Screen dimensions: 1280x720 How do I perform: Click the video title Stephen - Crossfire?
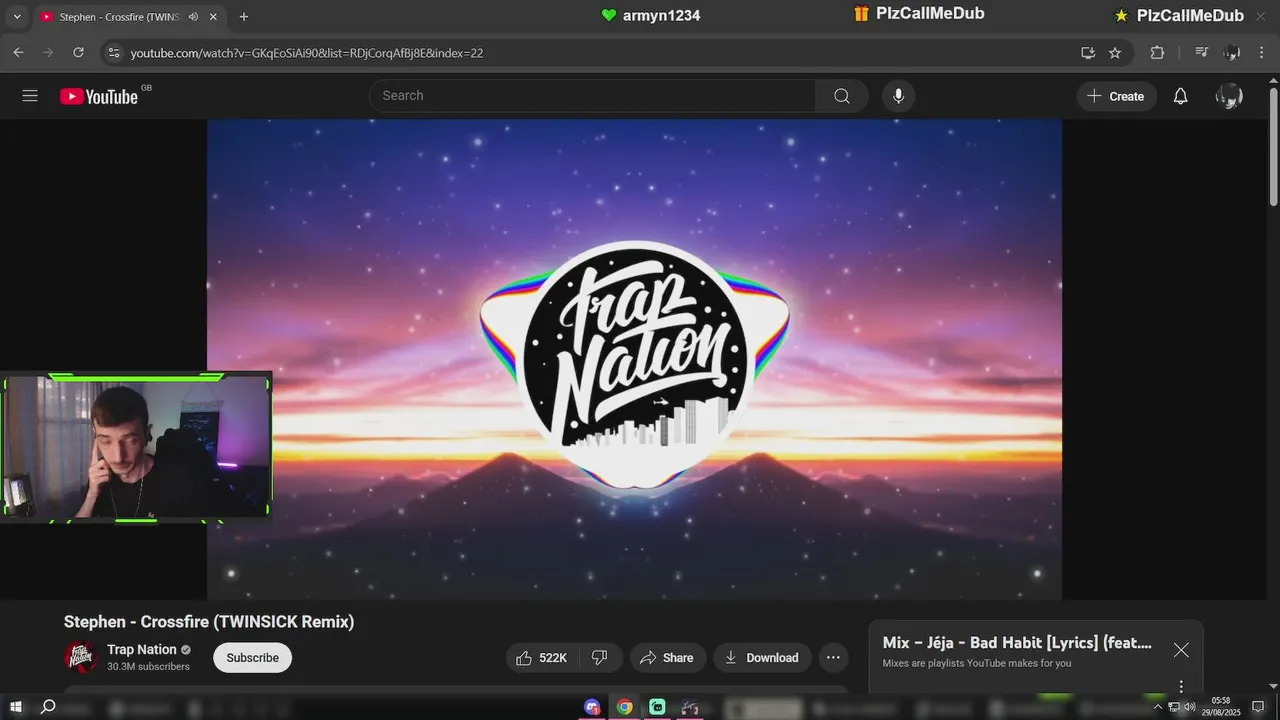pos(209,621)
